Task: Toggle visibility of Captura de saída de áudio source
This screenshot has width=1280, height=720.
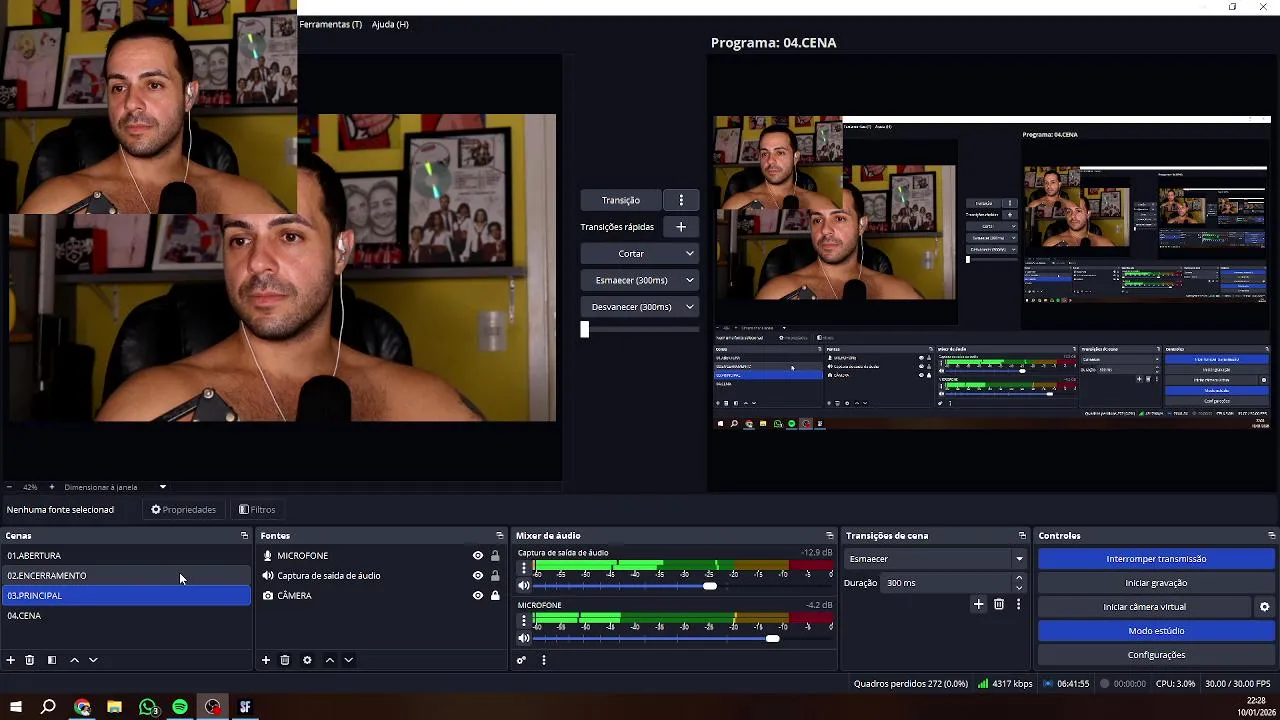Action: [478, 576]
